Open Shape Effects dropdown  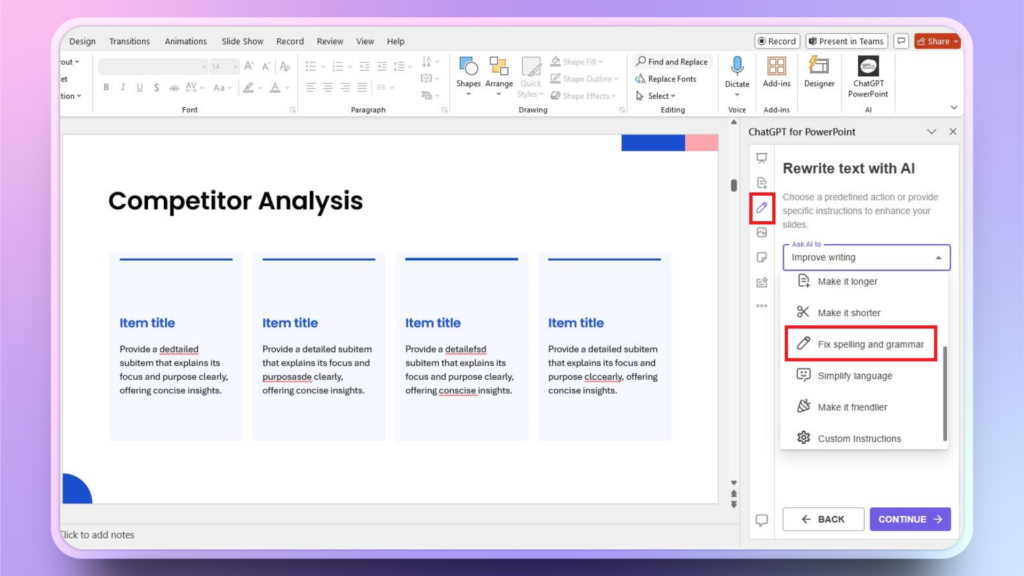pyautogui.click(x=583, y=95)
